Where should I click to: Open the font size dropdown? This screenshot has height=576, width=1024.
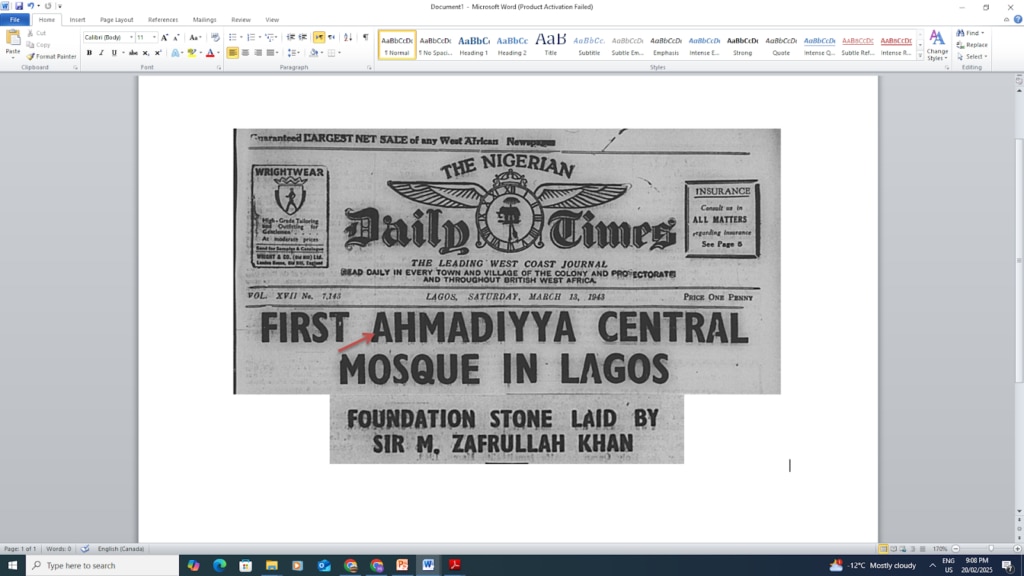pos(154,37)
